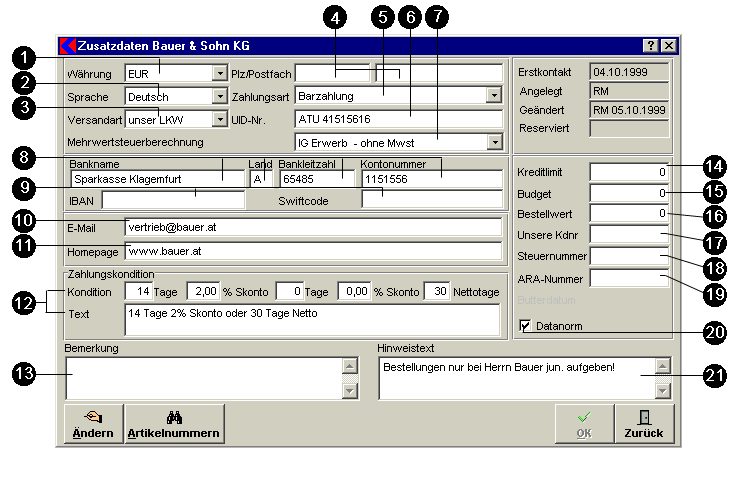Toggle the Datanorm checkbox
The height and width of the screenshot is (482, 737).
pyautogui.click(x=526, y=326)
